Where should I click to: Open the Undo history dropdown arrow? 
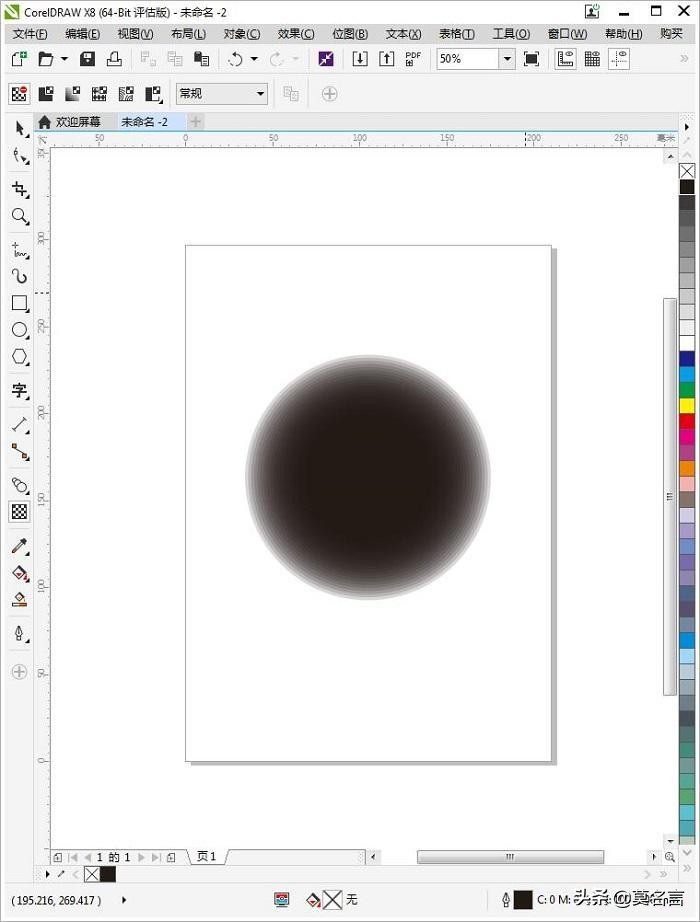click(x=254, y=59)
